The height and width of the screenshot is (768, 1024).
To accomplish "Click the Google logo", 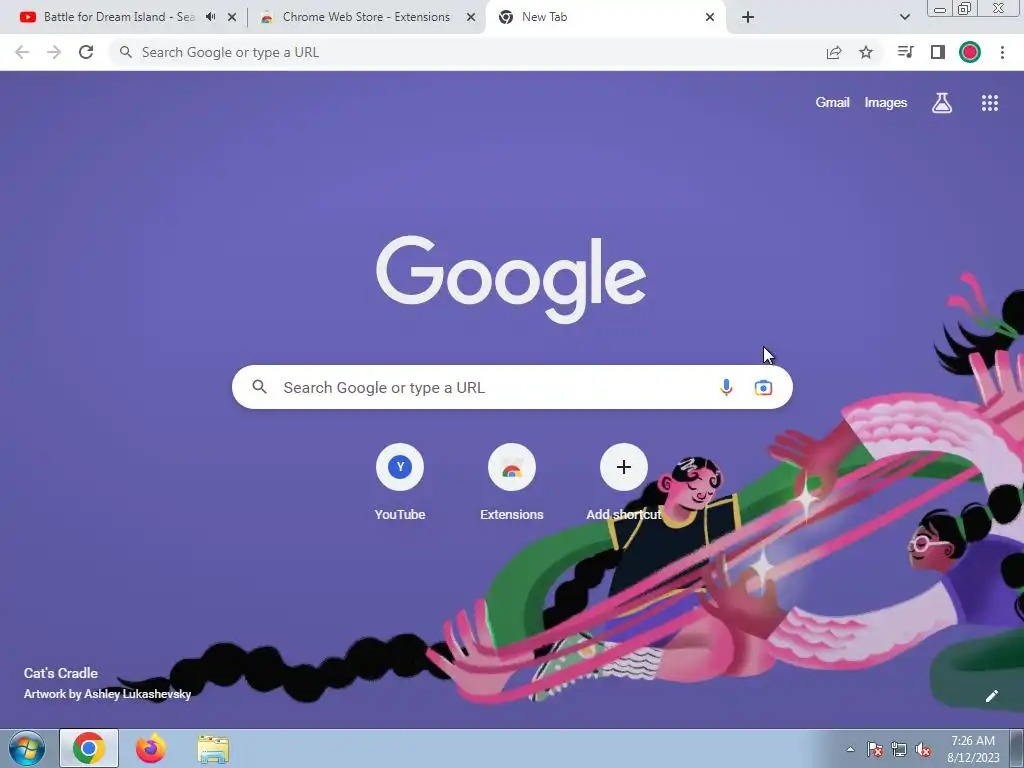I will [x=511, y=279].
